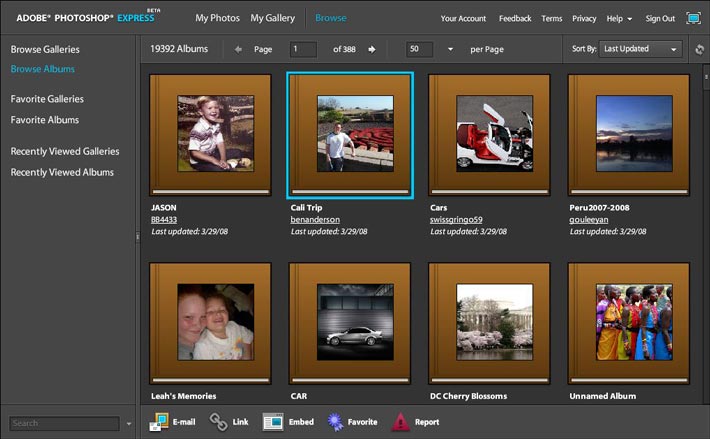Image resolution: width=710 pixels, height=439 pixels.
Task: Switch to My Gallery tab
Action: click(273, 18)
